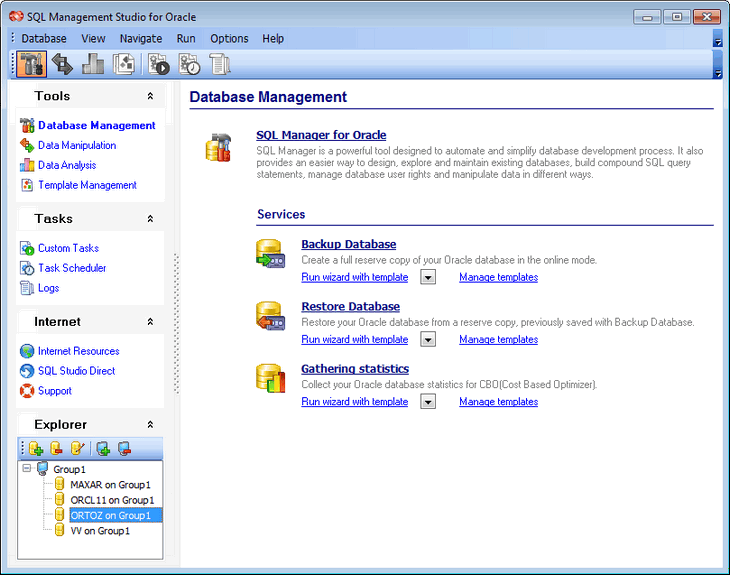Screen dimensions: 730x575
Task: Collapse the Tasks panel section
Action: (x=150, y=218)
